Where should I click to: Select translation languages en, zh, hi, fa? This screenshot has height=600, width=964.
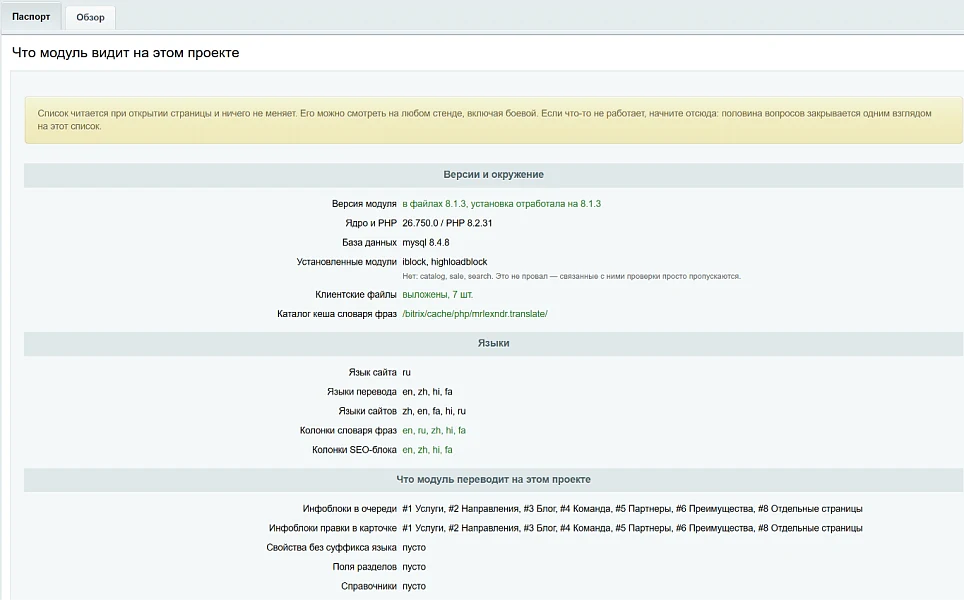coord(427,392)
